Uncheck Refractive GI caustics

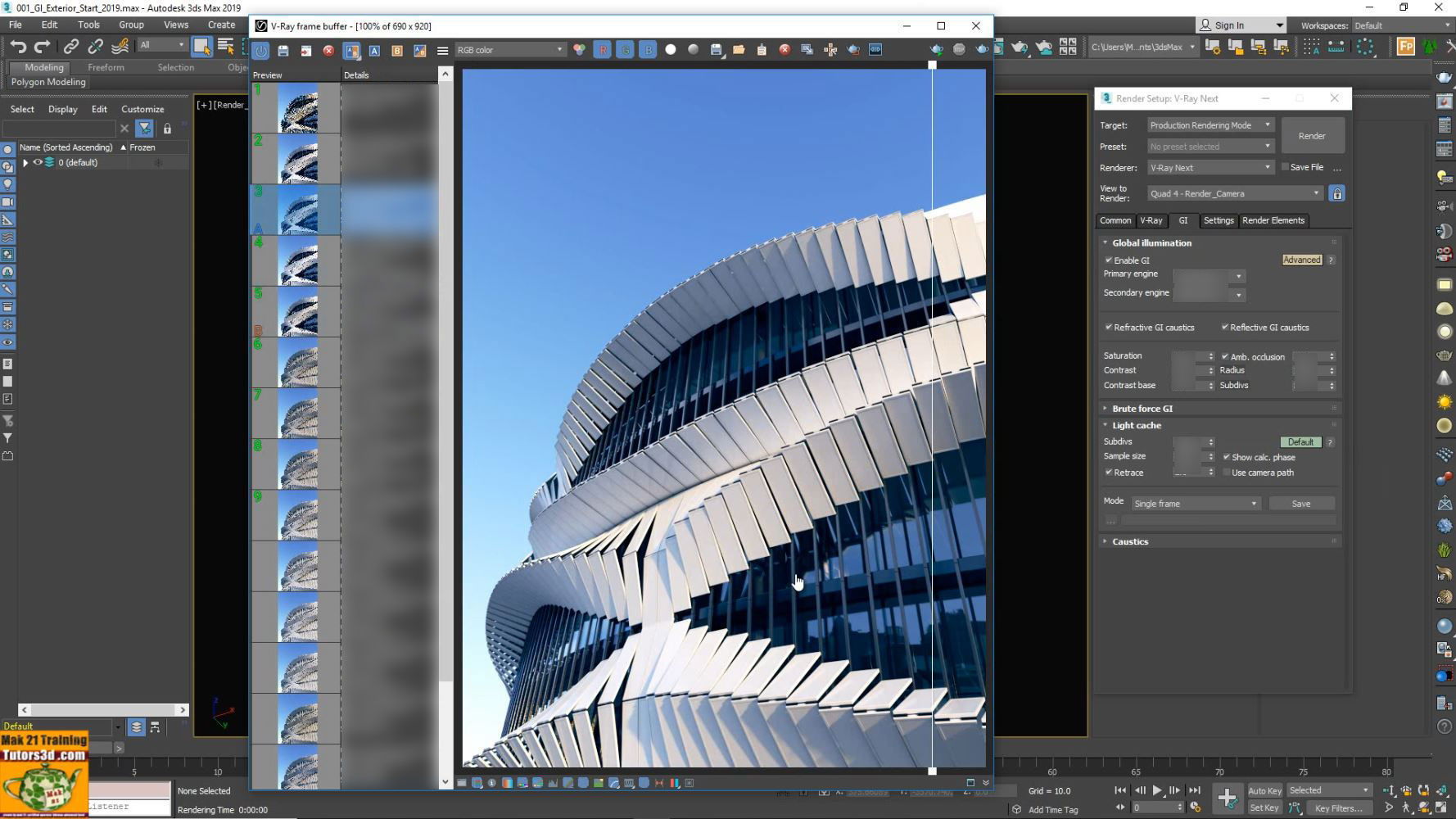click(1109, 328)
